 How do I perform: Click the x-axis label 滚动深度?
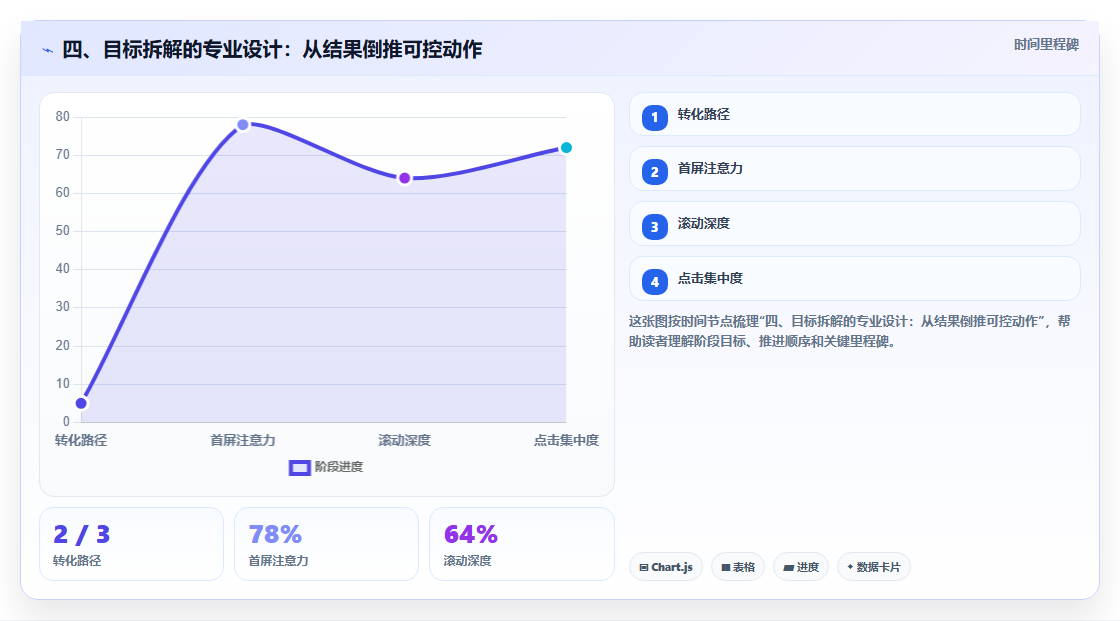[x=404, y=440]
